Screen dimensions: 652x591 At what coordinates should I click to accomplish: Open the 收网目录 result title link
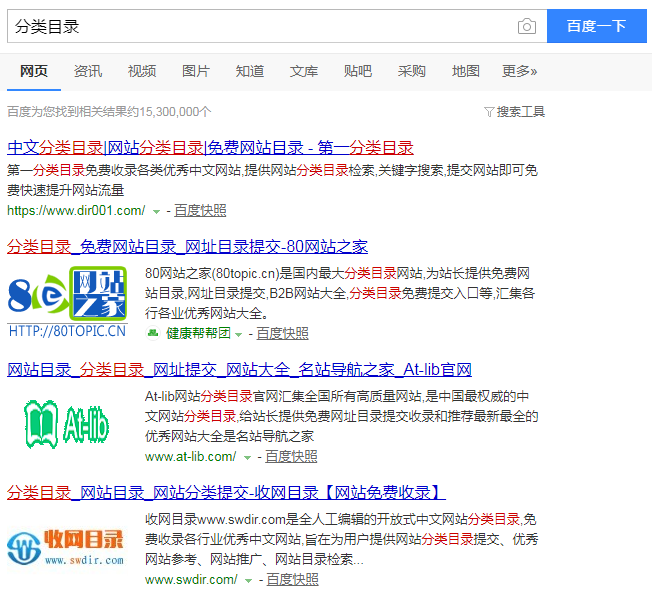pos(226,492)
